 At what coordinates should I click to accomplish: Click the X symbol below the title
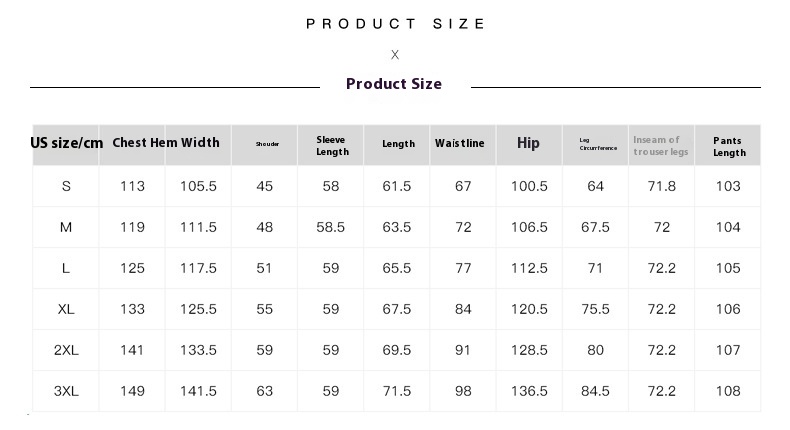[x=395, y=55]
